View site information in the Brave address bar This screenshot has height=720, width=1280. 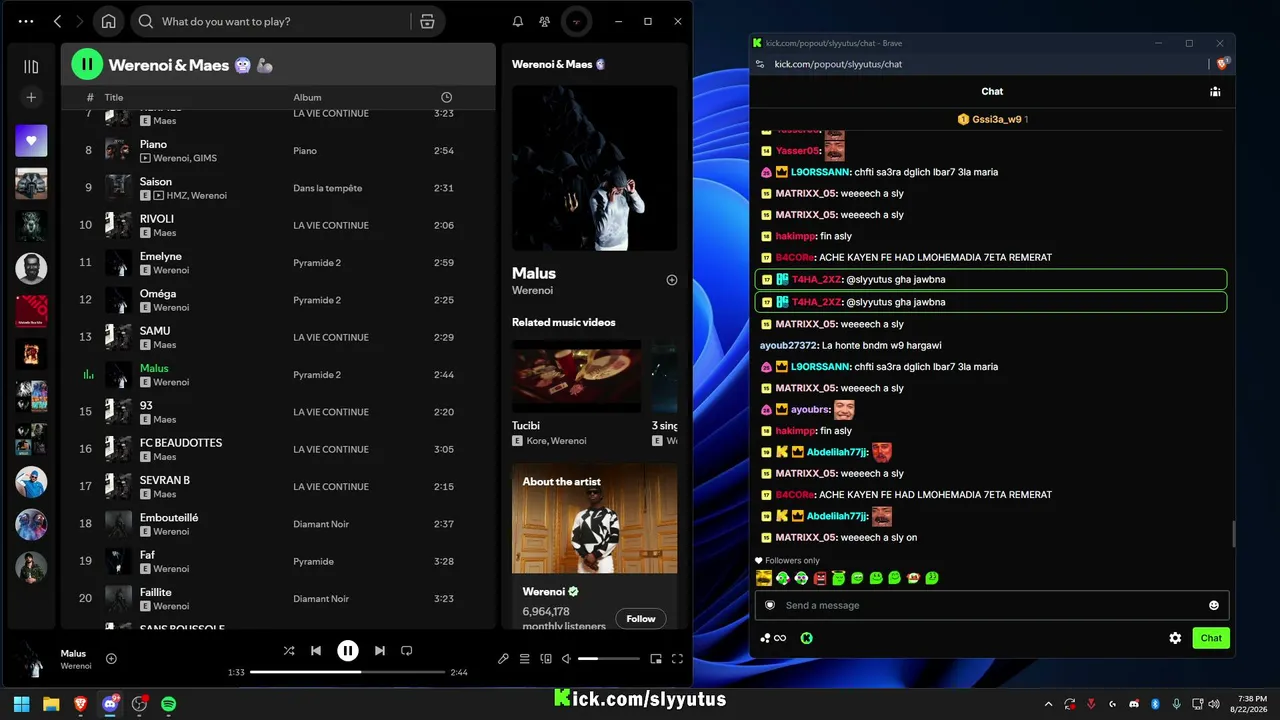tap(760, 64)
